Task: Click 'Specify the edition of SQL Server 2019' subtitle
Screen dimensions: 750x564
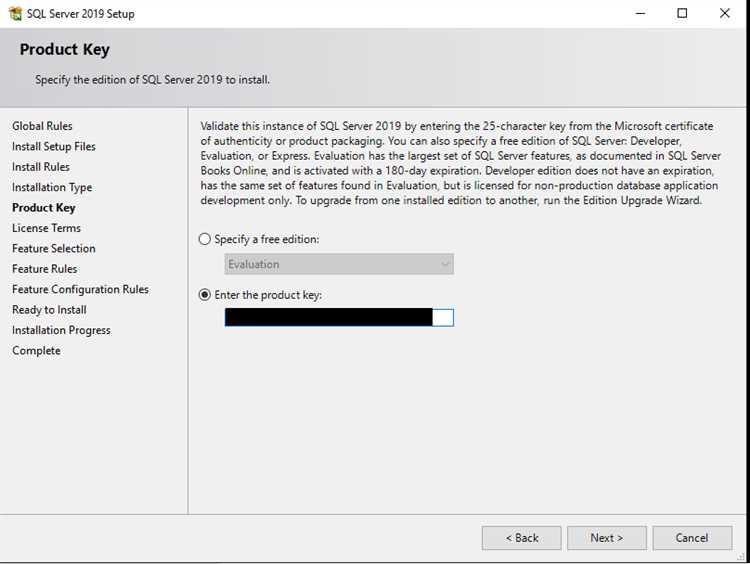Action: (152, 79)
